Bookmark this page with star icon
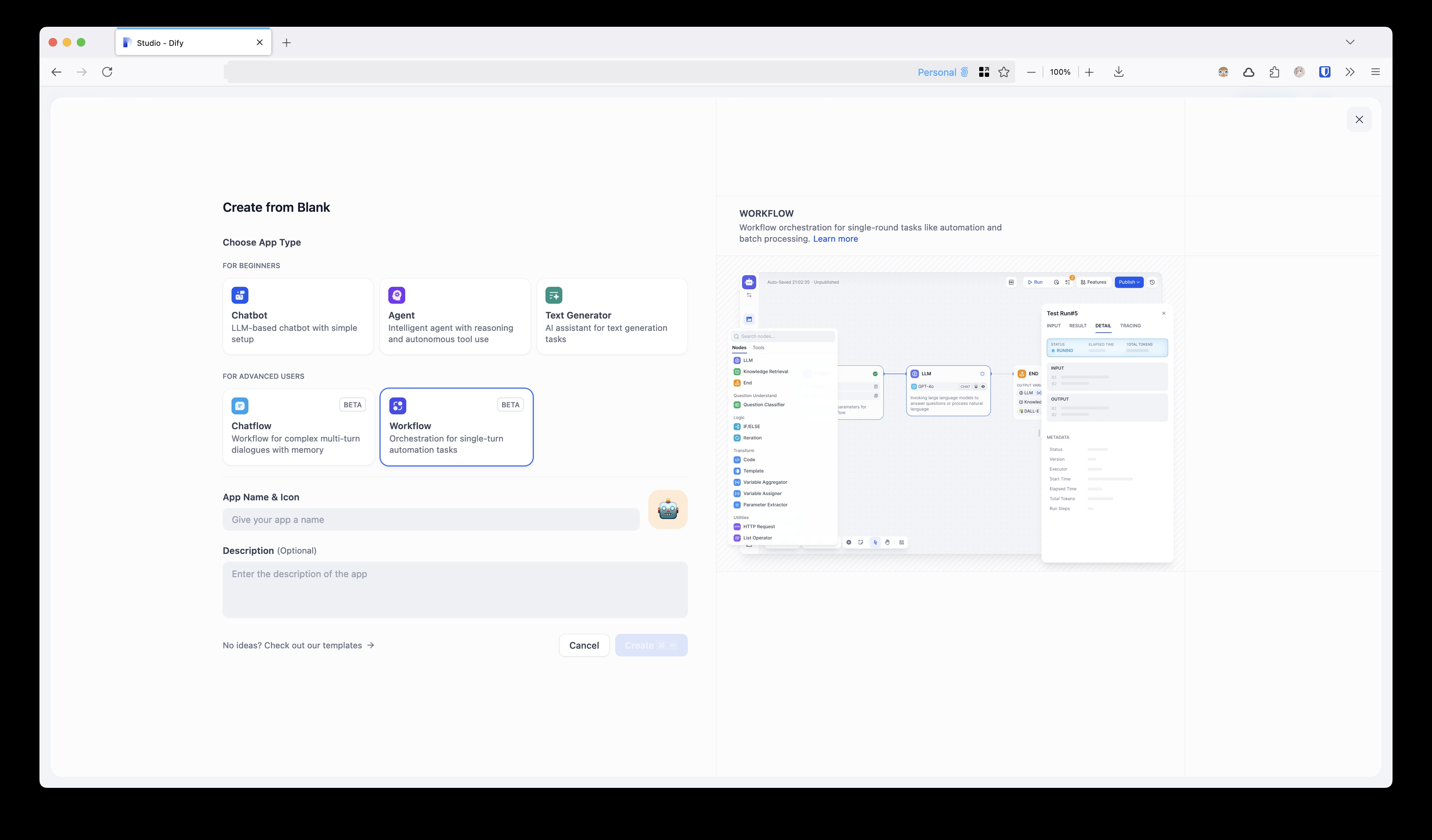 pos(1004,72)
